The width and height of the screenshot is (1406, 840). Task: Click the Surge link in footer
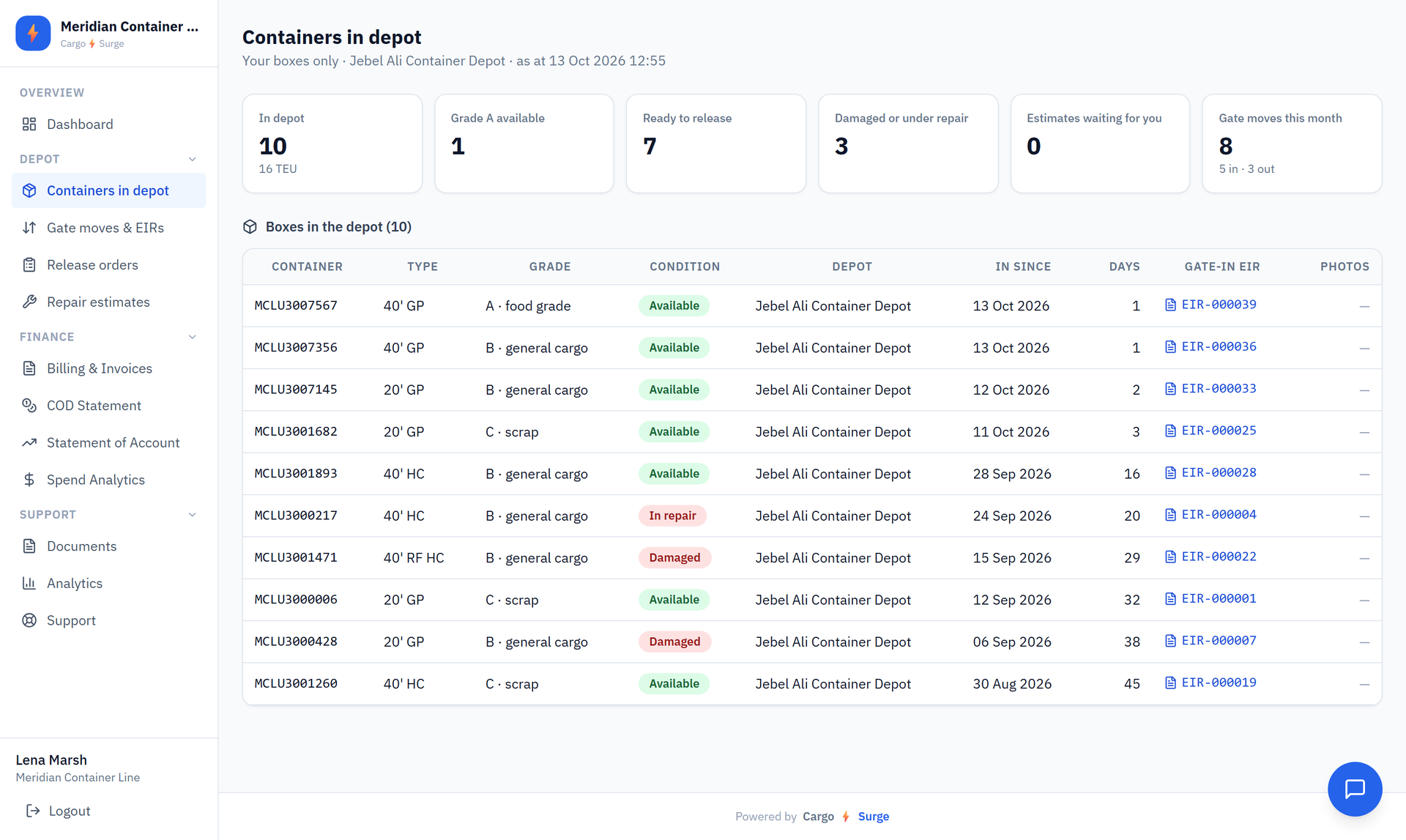point(873,817)
